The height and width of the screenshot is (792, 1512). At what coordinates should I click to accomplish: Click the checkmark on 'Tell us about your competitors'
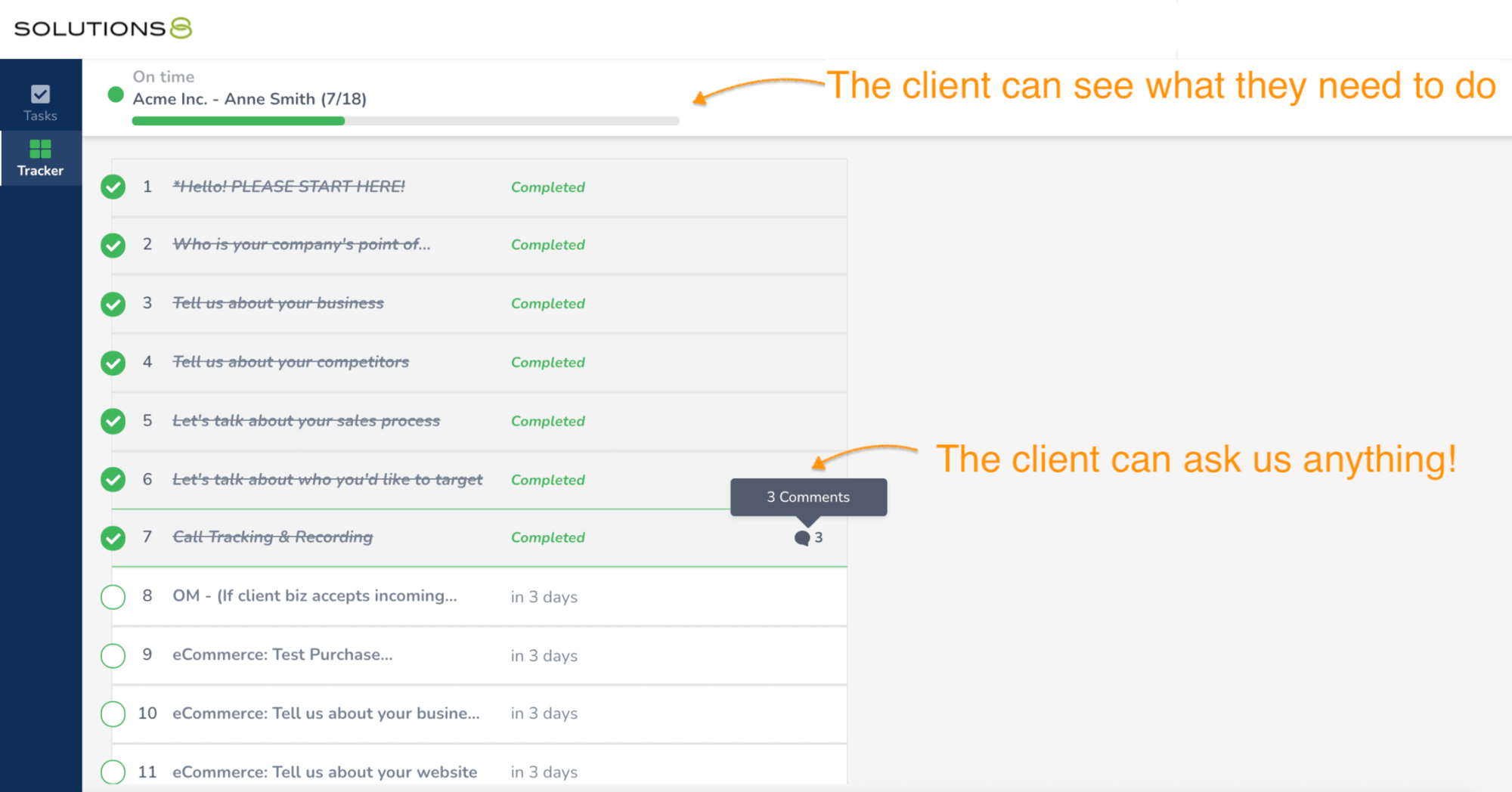pyautogui.click(x=113, y=362)
